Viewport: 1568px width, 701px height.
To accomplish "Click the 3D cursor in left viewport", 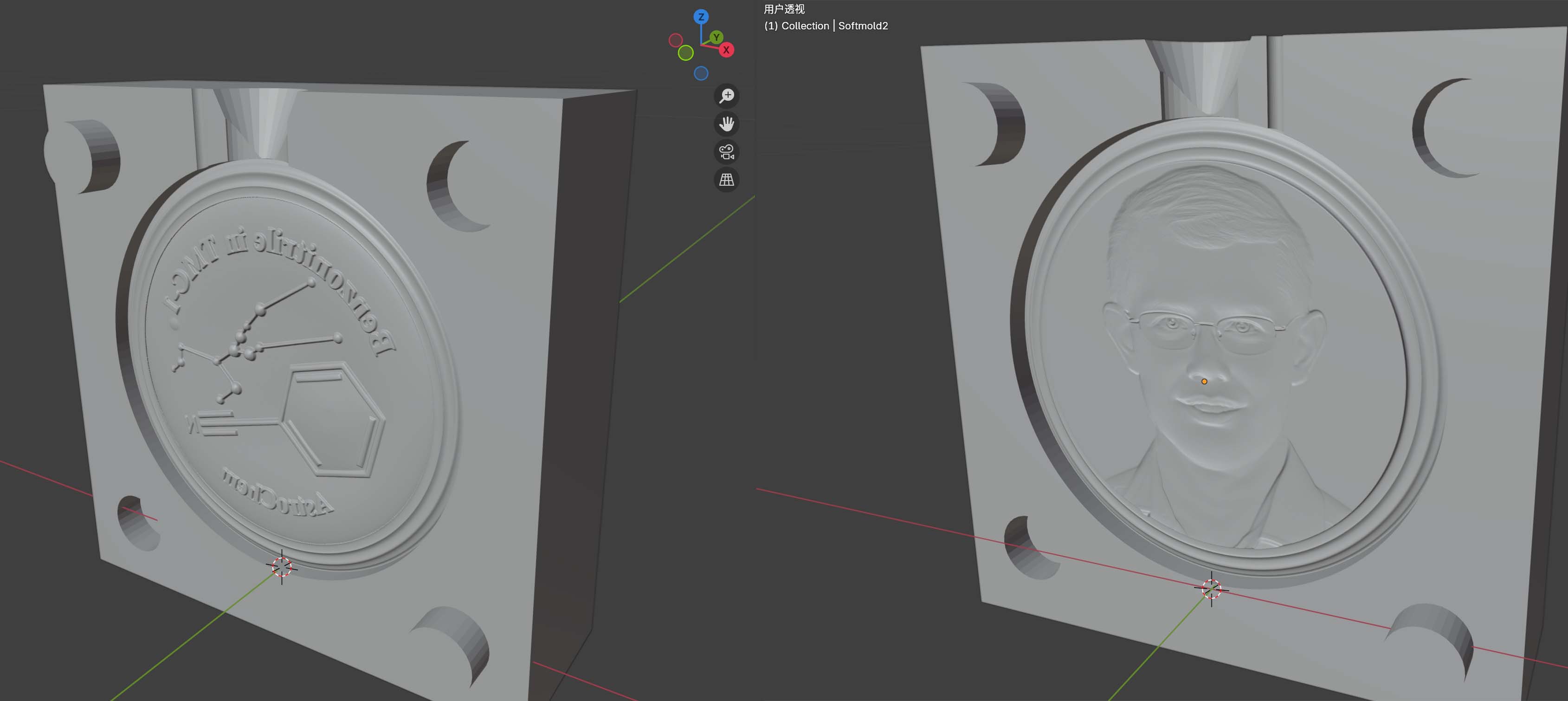I will pyautogui.click(x=282, y=566).
